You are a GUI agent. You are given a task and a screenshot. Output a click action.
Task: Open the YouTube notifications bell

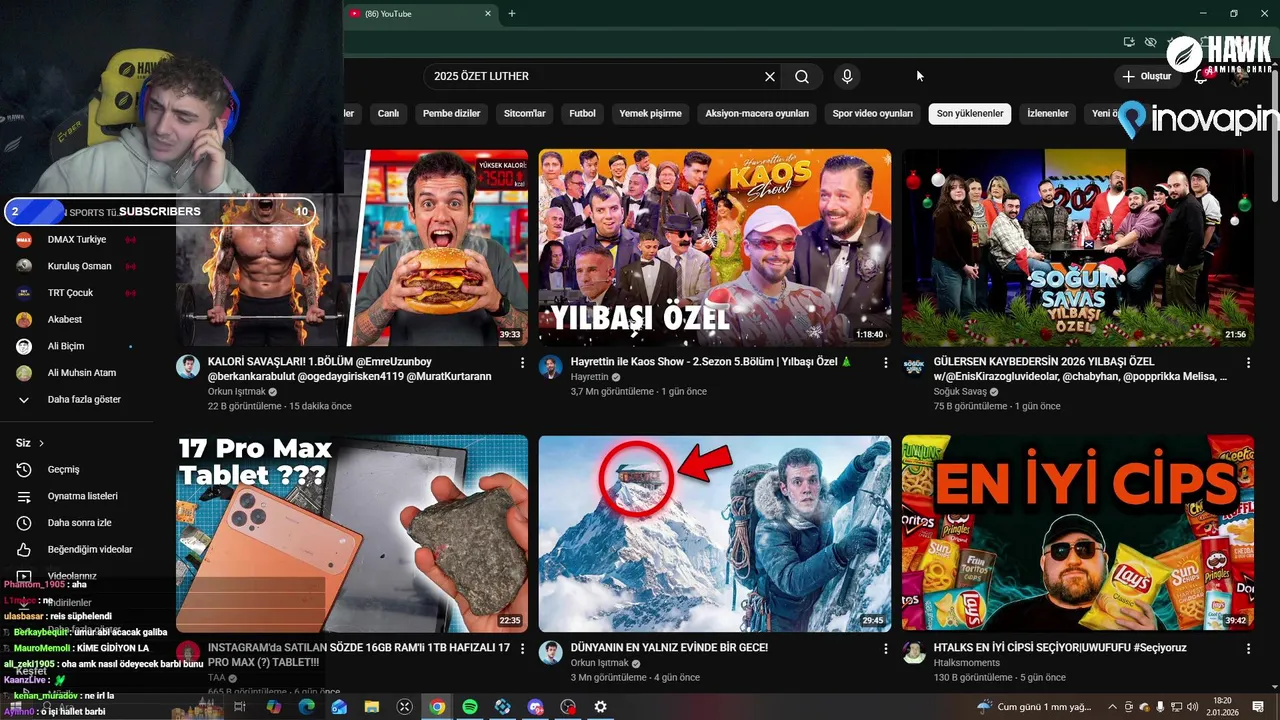click(x=1201, y=77)
